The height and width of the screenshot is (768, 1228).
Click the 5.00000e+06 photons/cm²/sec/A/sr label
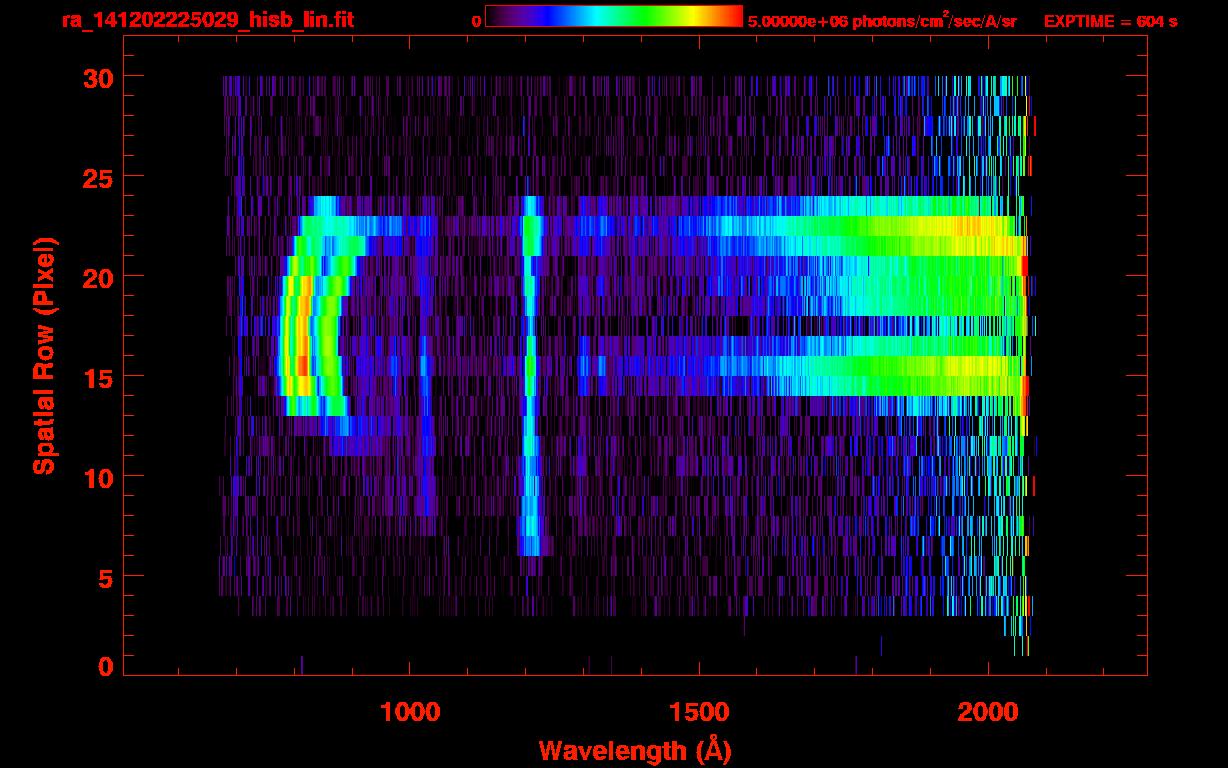click(882, 21)
